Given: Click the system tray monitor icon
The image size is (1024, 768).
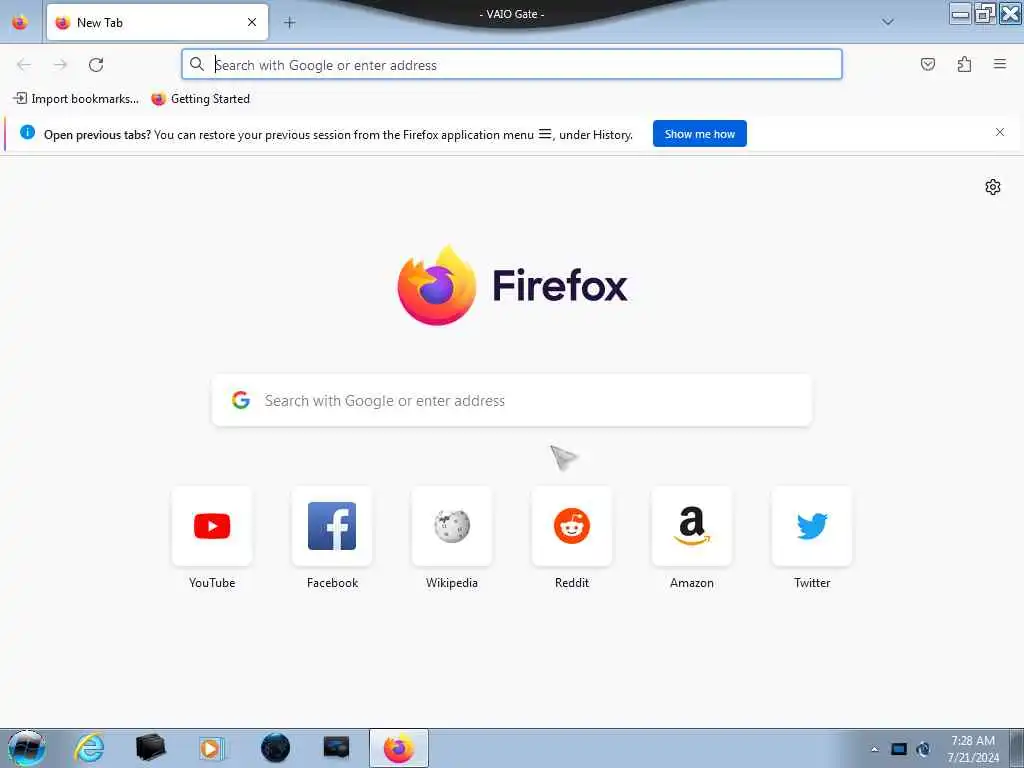Looking at the screenshot, I should (899, 749).
